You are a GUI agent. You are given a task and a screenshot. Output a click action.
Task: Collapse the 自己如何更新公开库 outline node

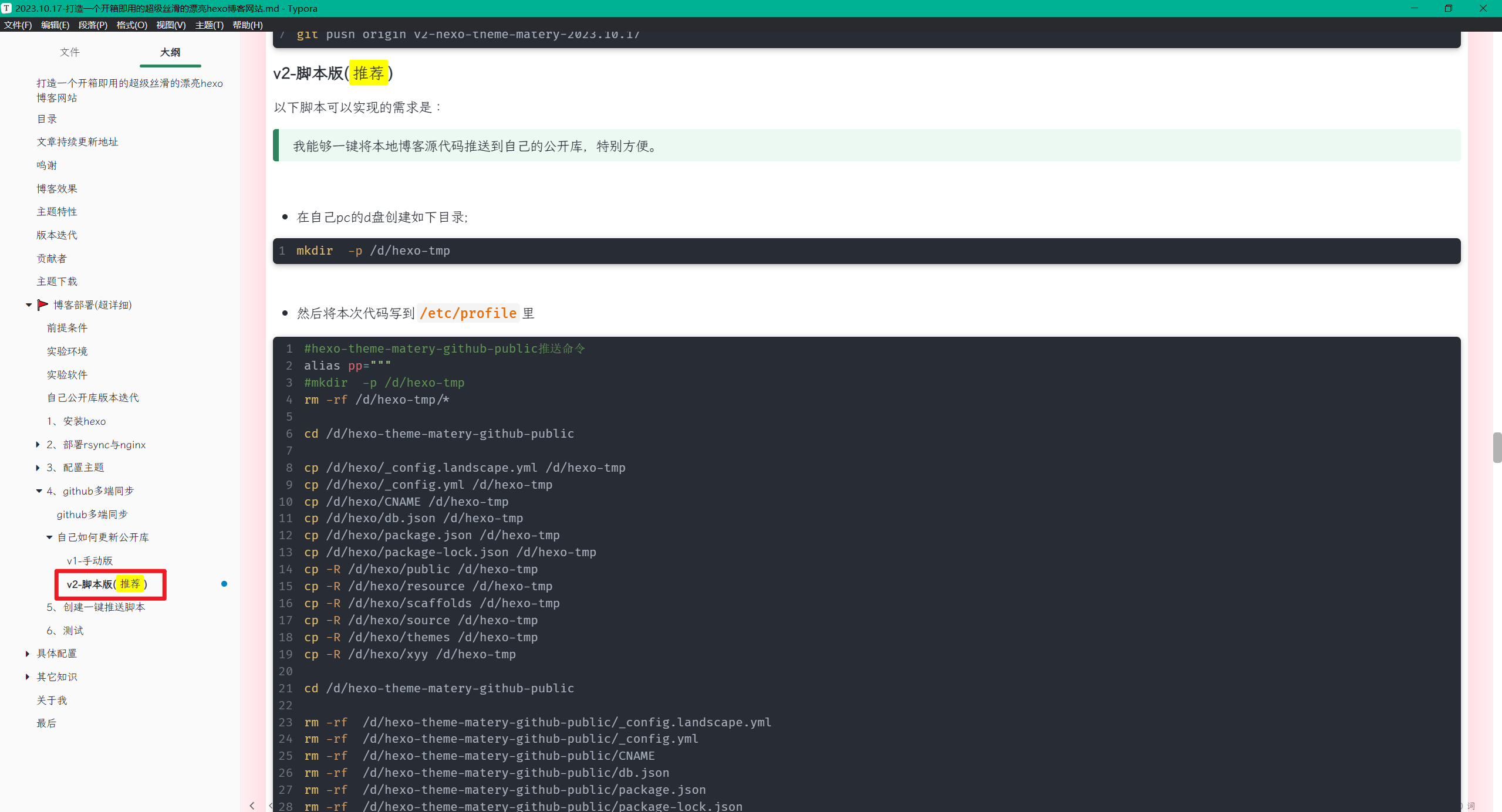point(49,537)
